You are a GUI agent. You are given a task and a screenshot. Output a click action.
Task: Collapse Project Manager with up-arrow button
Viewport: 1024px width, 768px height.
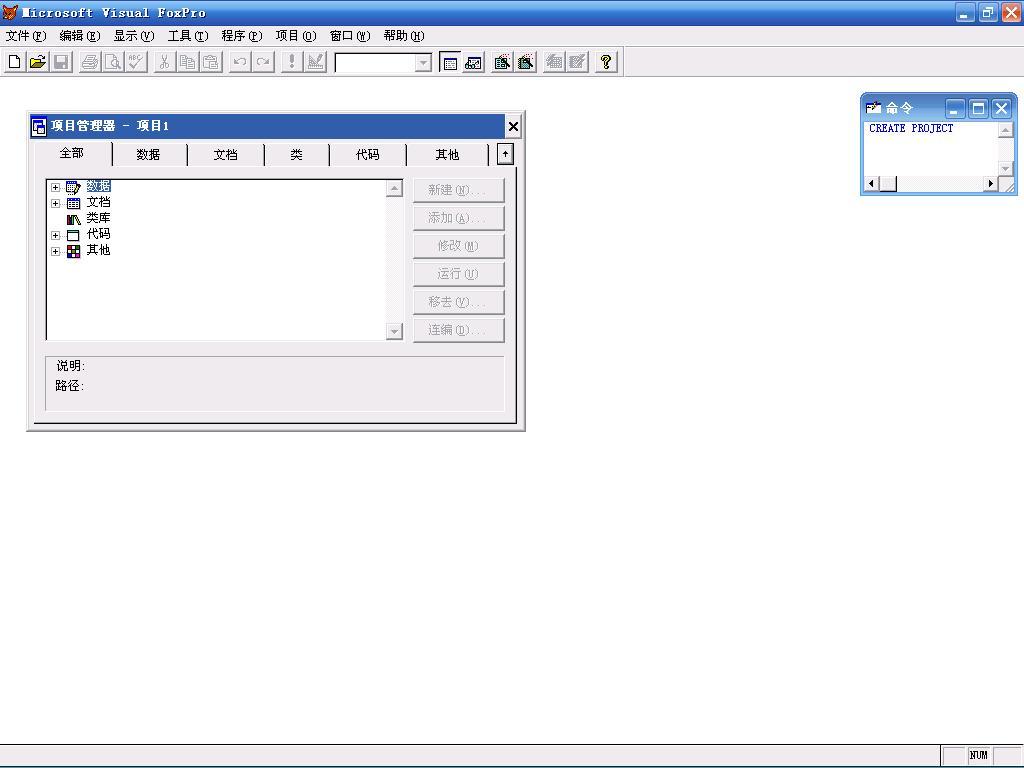coord(505,154)
